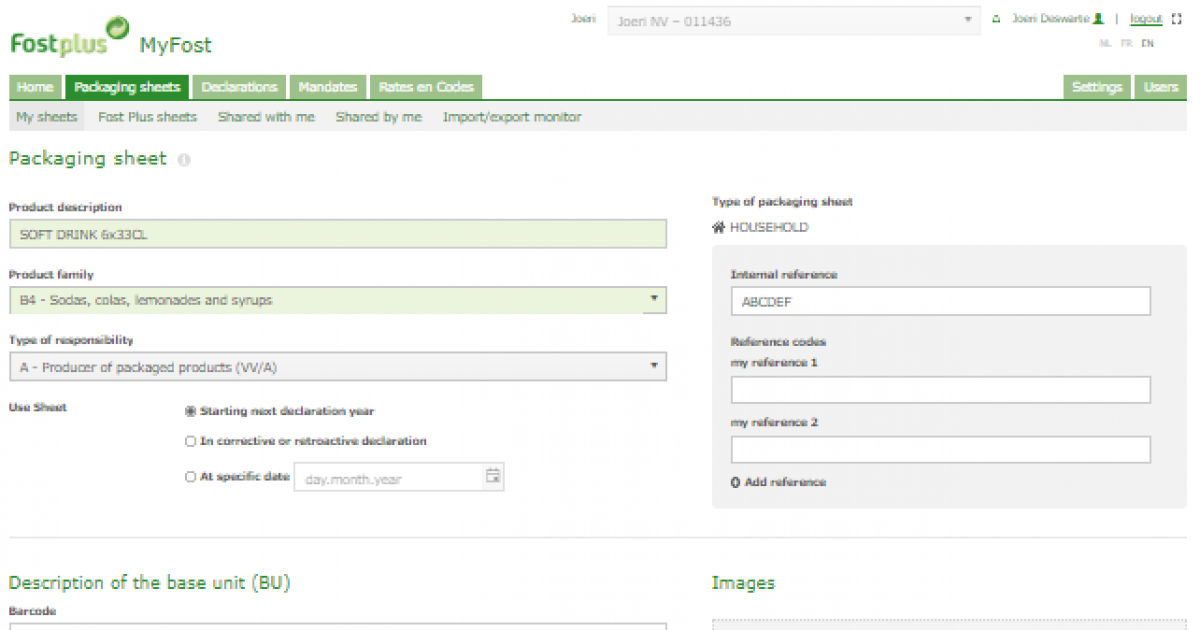Click the Fostplus logo
Image resolution: width=1200 pixels, height=630 pixels.
pos(69,38)
